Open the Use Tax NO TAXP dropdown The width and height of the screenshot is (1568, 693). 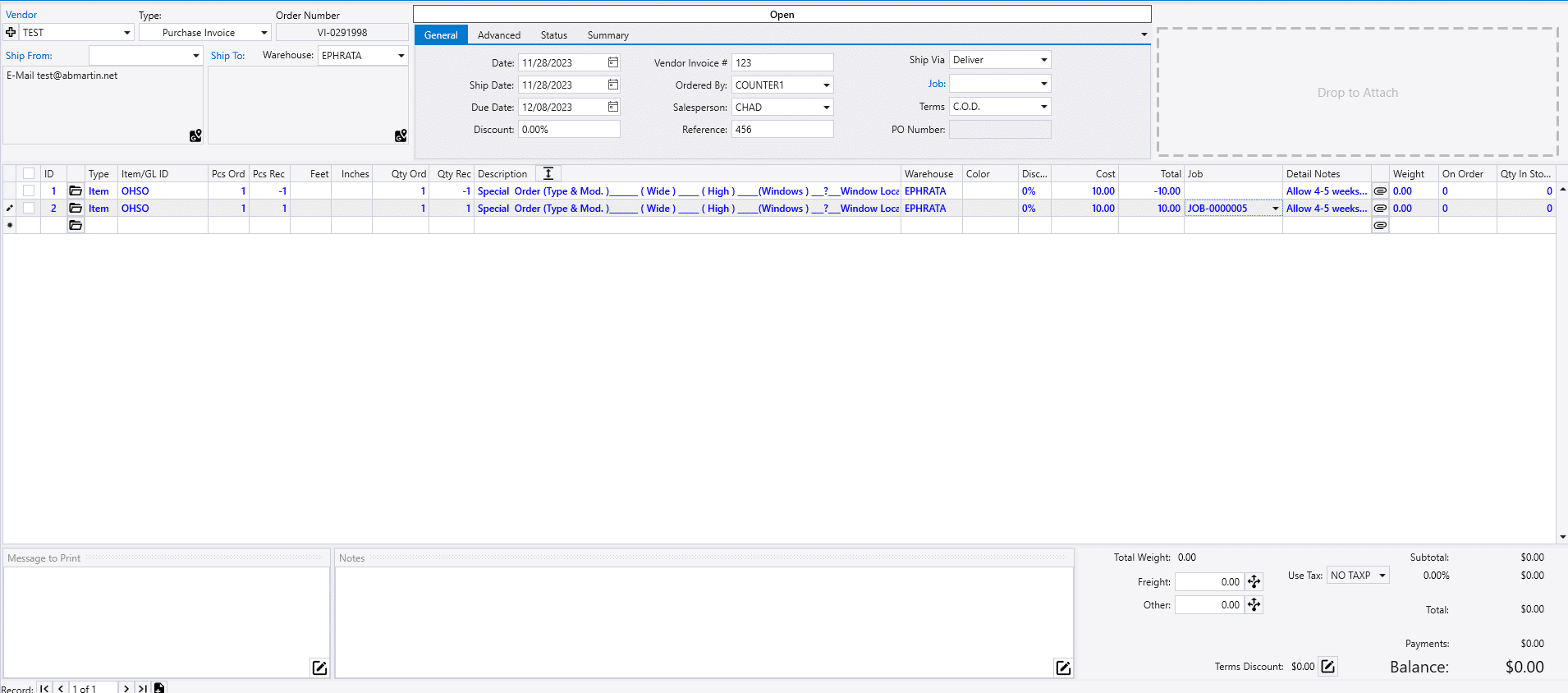pyautogui.click(x=1382, y=576)
